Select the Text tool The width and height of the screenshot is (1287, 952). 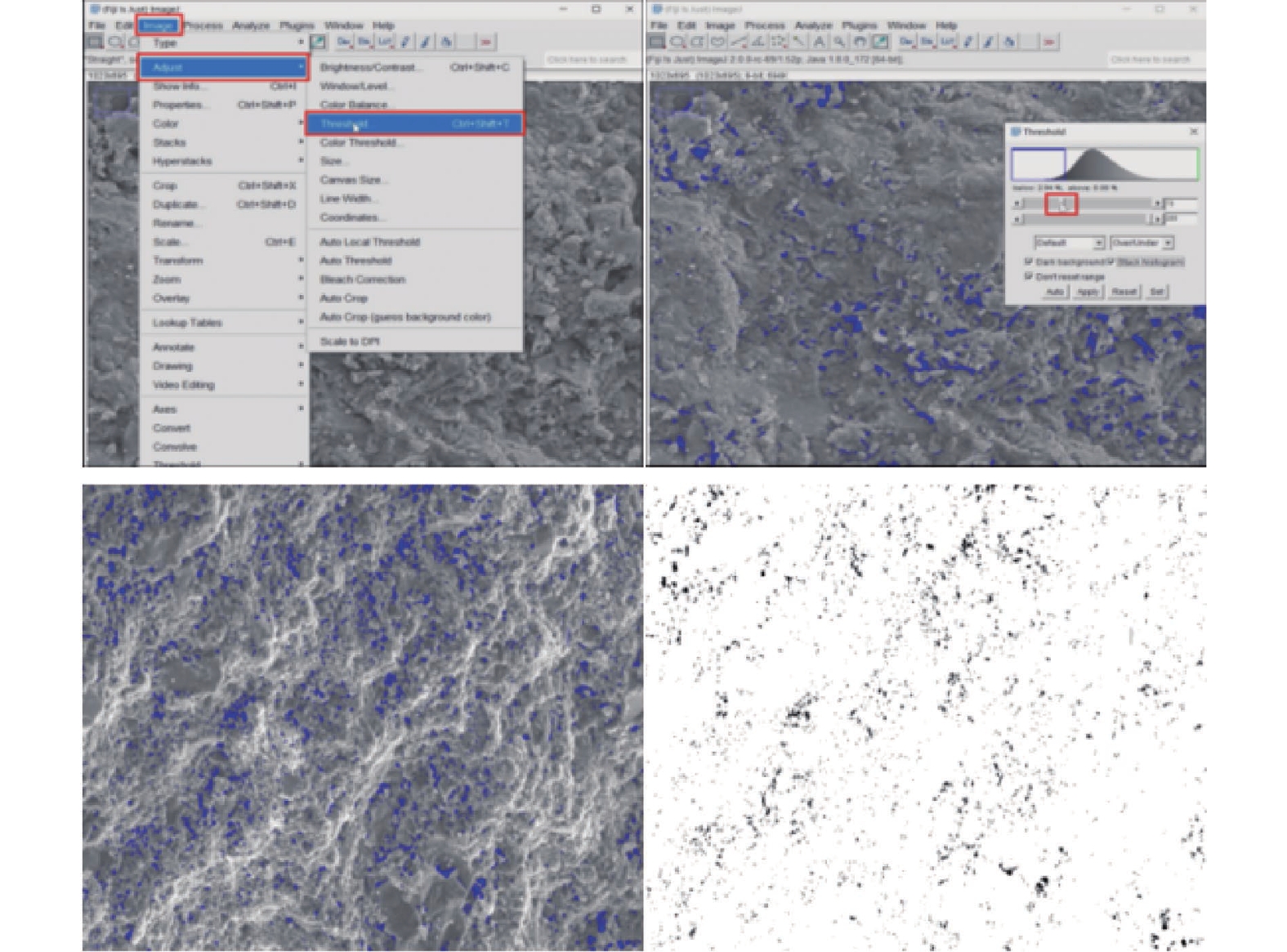819,42
